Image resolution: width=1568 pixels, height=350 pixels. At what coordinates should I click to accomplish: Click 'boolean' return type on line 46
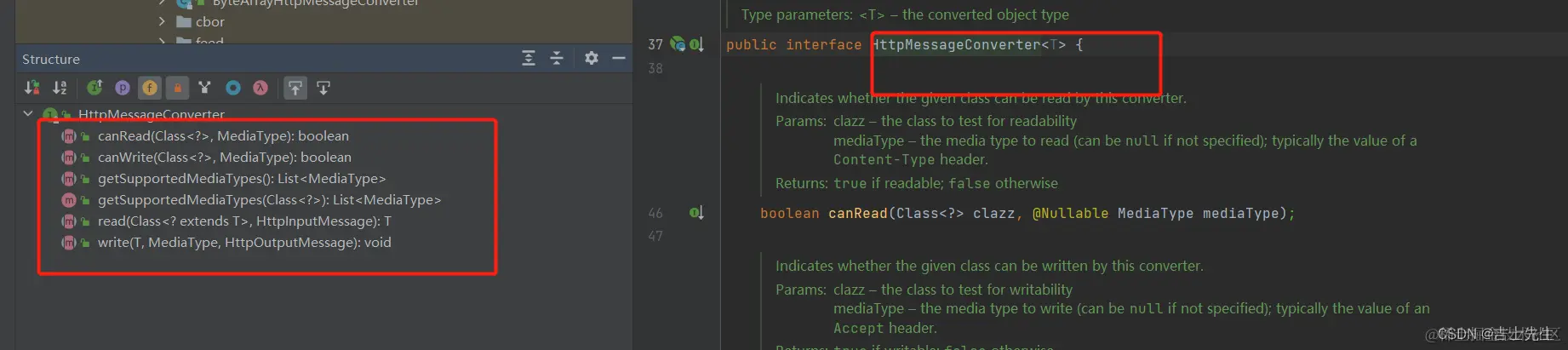[790, 213]
